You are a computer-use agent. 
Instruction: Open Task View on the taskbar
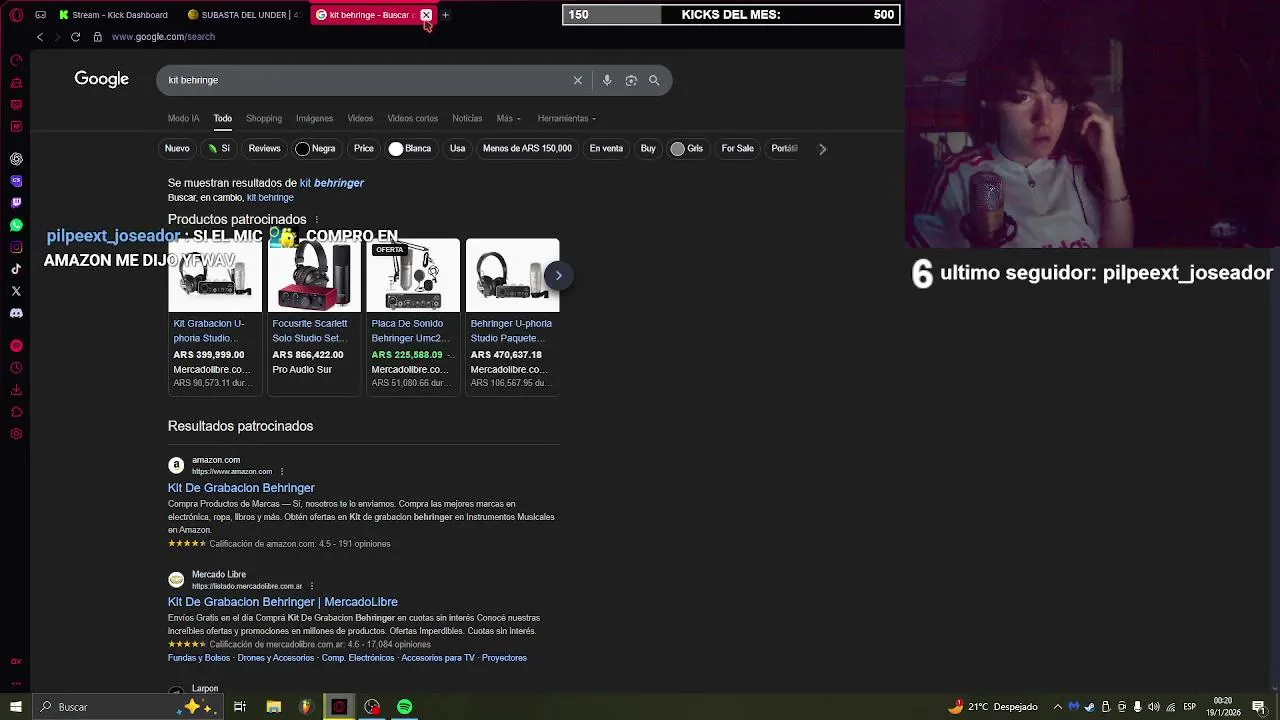(240, 707)
